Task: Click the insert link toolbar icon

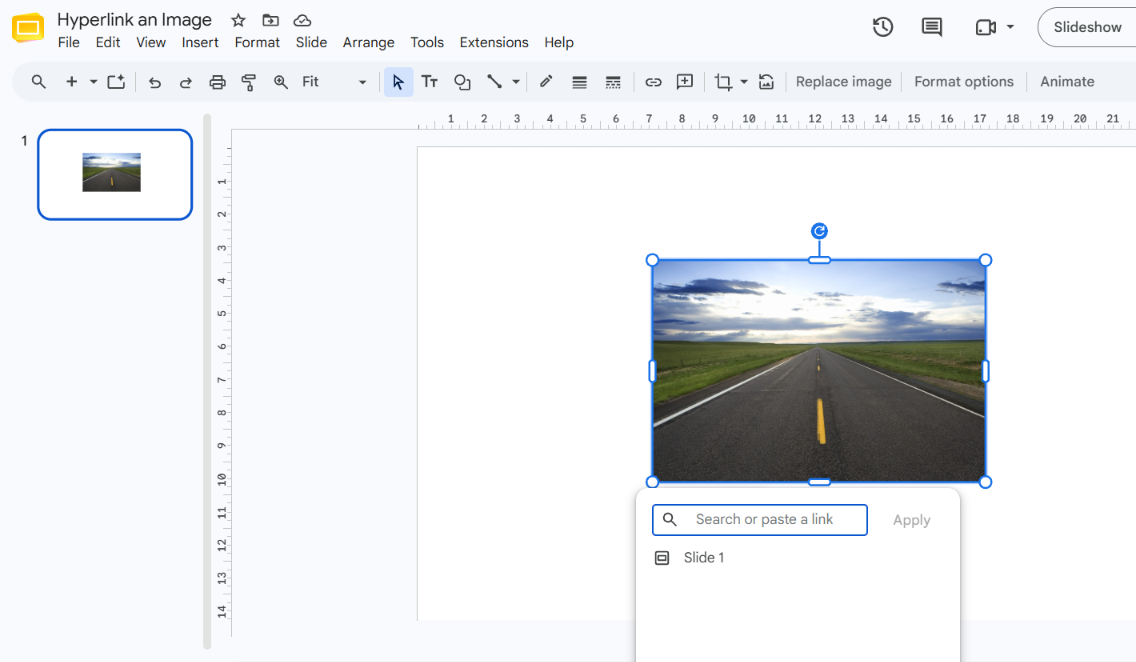Action: [x=653, y=82]
